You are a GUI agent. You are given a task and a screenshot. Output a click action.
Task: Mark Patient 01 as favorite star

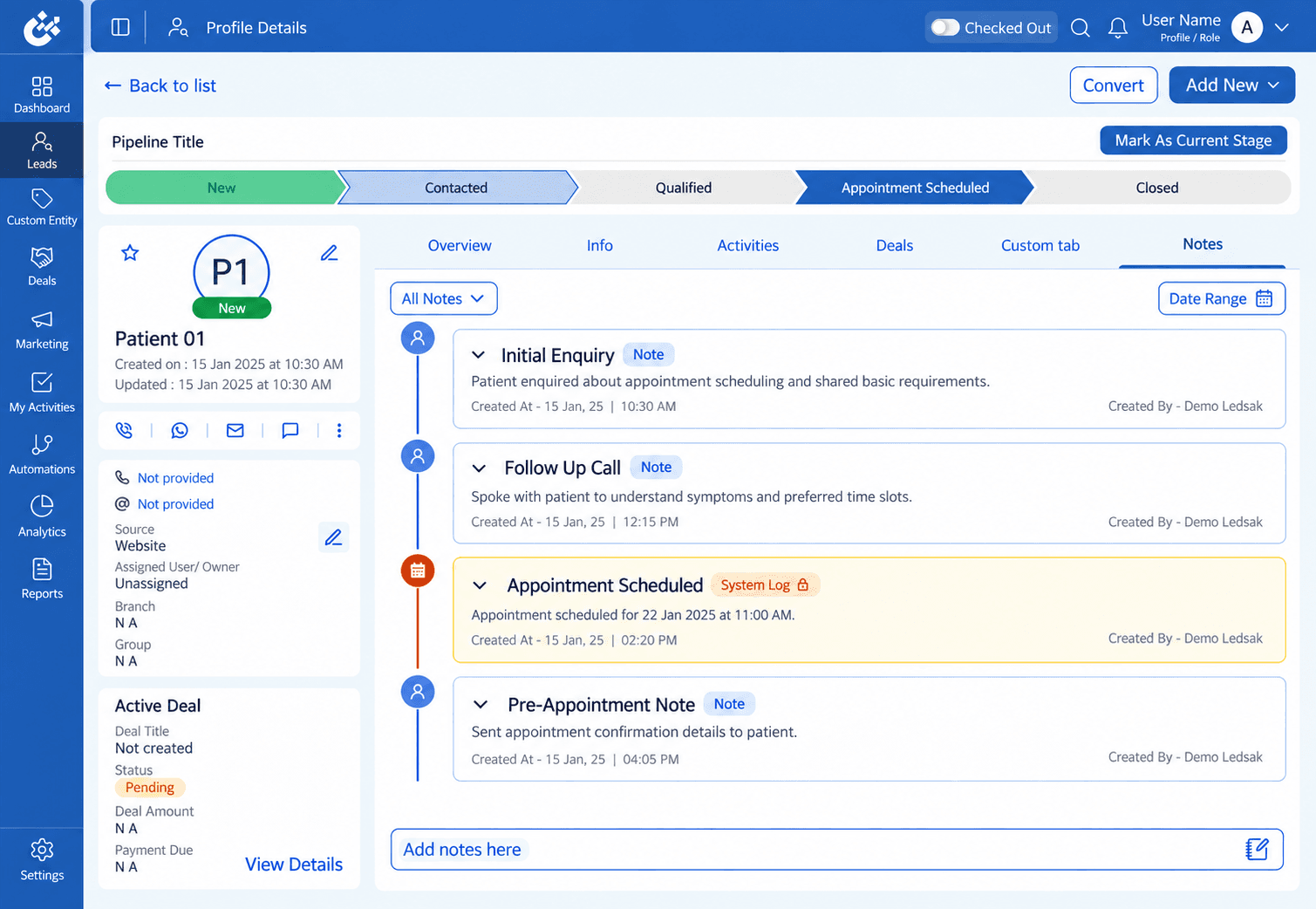coord(130,253)
